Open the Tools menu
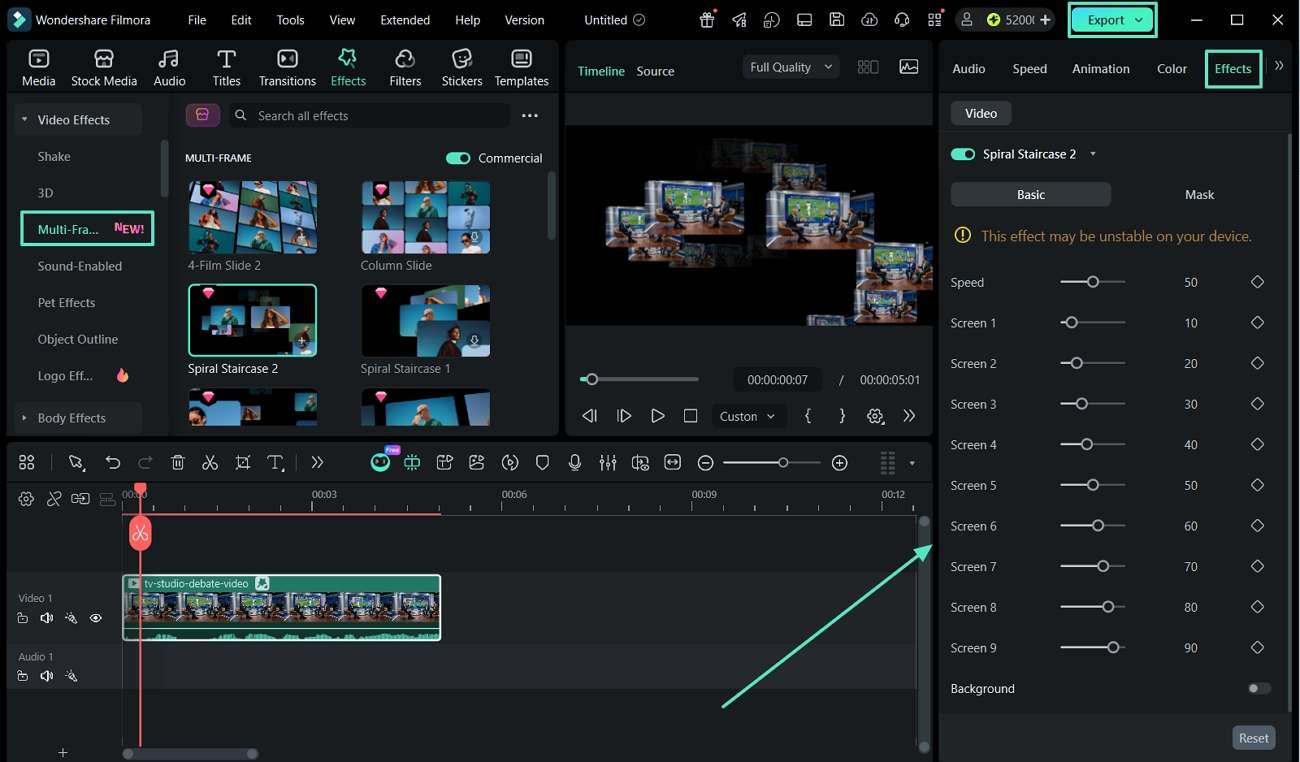1300x762 pixels. pos(290,20)
